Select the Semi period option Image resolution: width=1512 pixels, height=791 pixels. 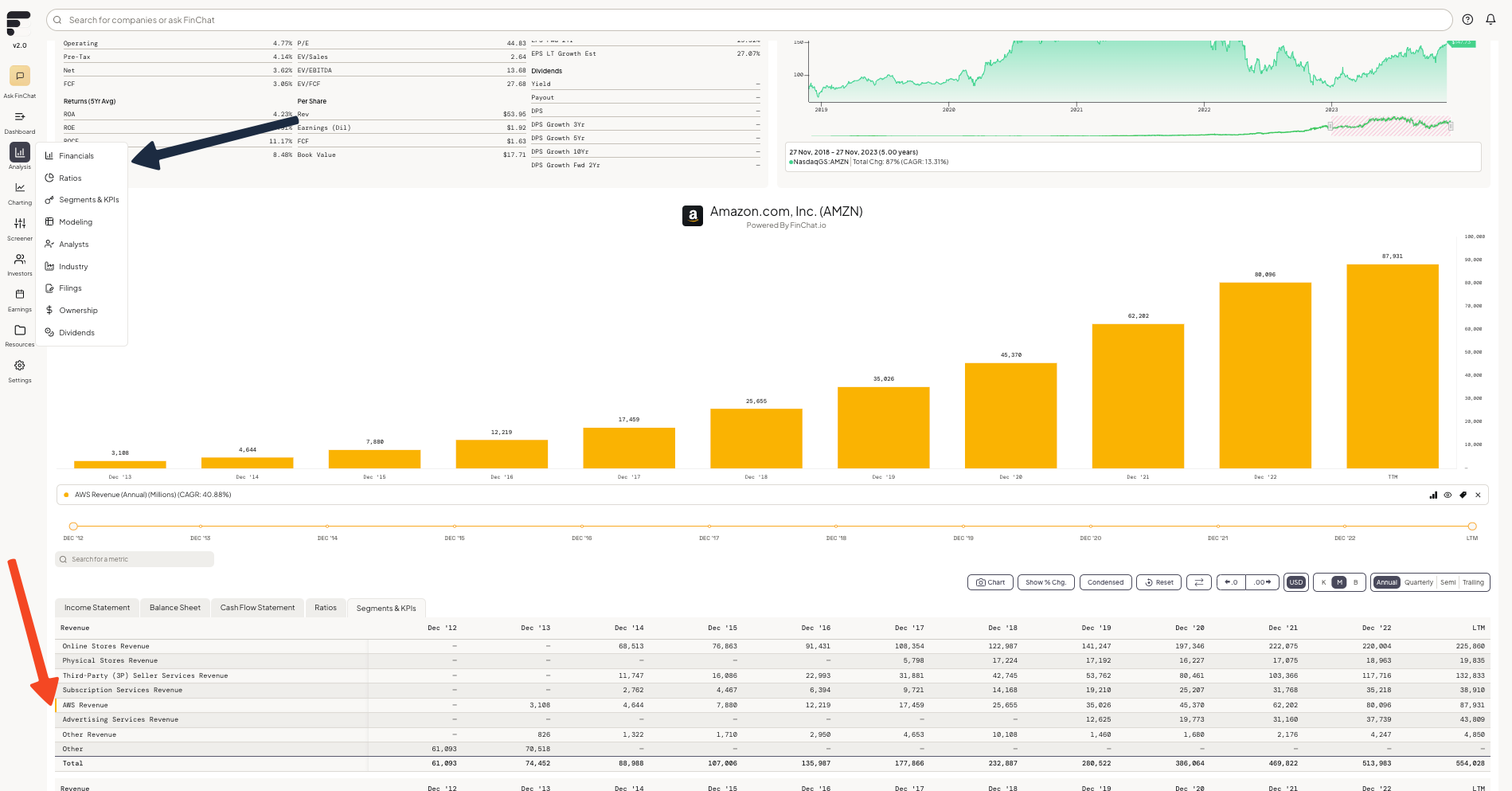(1448, 582)
